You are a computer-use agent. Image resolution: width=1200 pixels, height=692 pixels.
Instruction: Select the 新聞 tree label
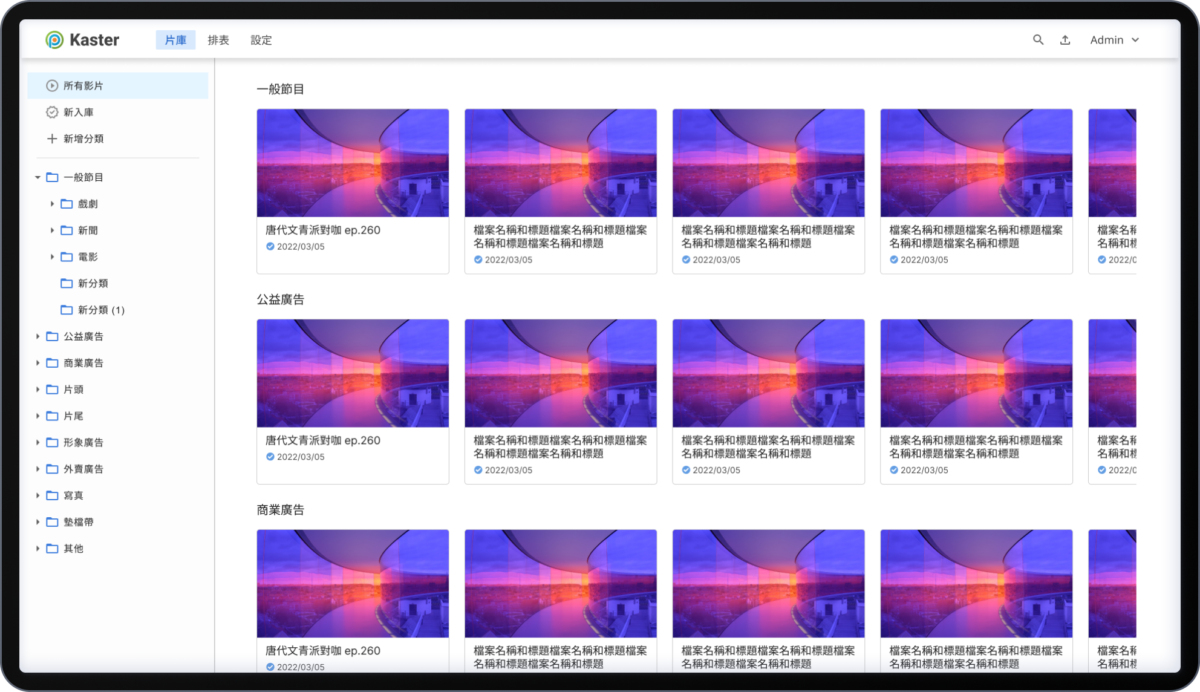[88, 230]
